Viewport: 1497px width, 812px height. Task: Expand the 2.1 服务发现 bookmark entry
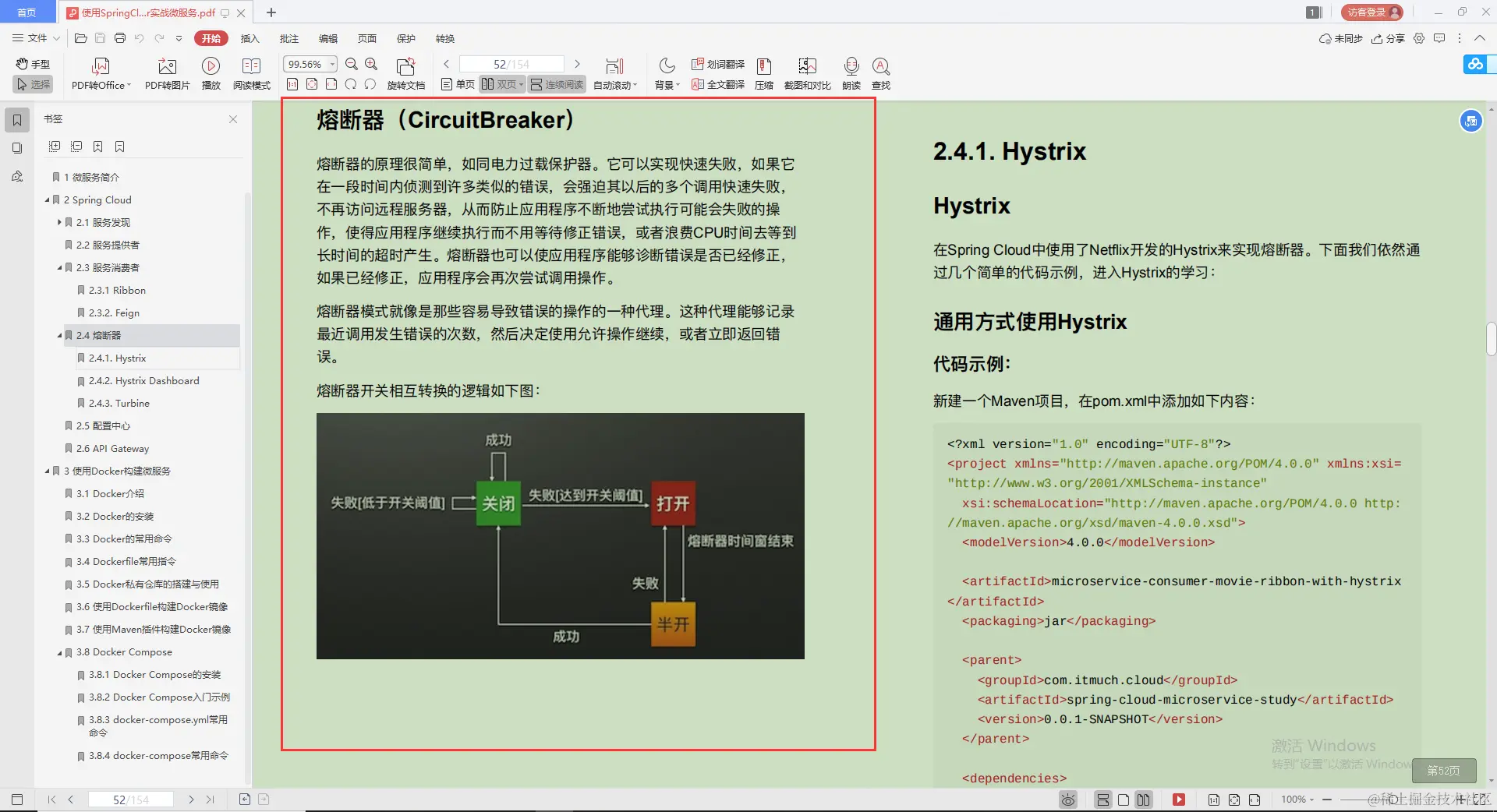point(59,222)
